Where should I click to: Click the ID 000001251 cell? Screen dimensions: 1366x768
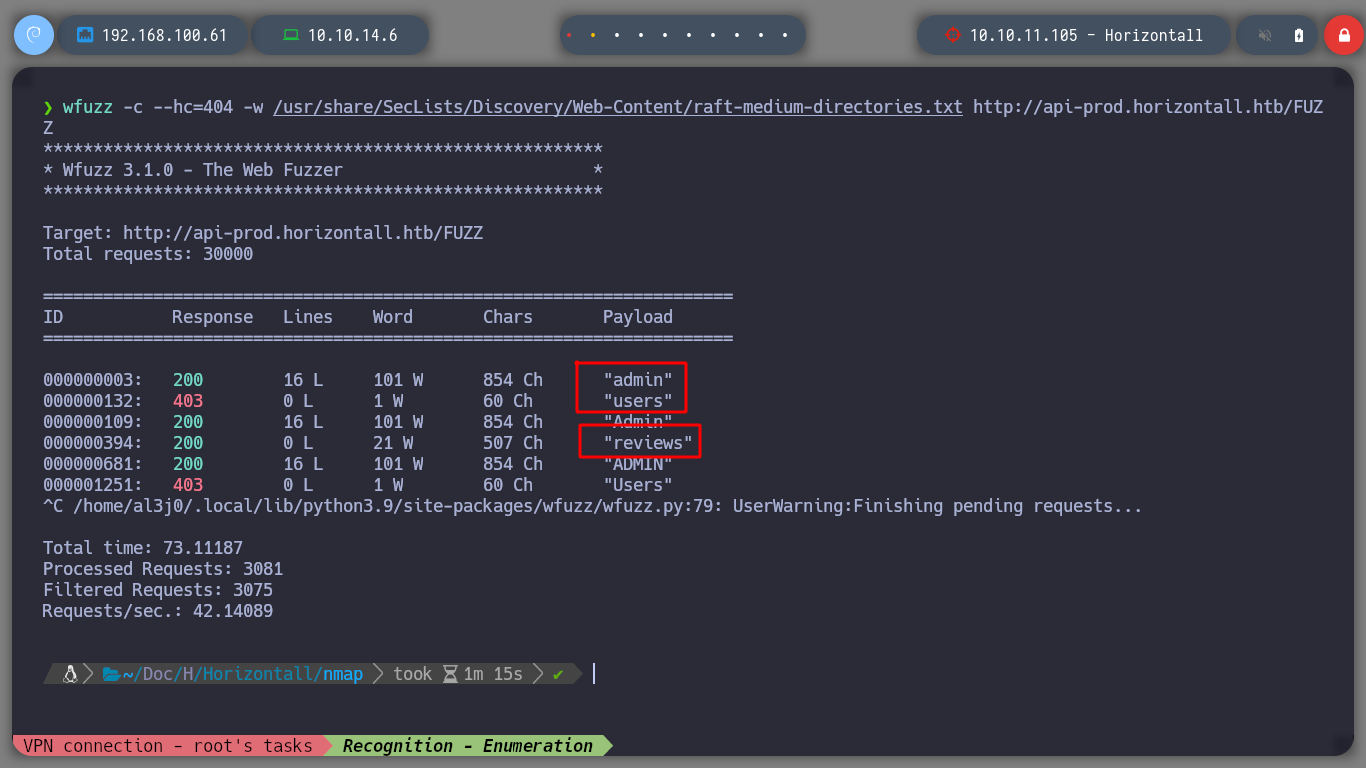[x=93, y=485]
